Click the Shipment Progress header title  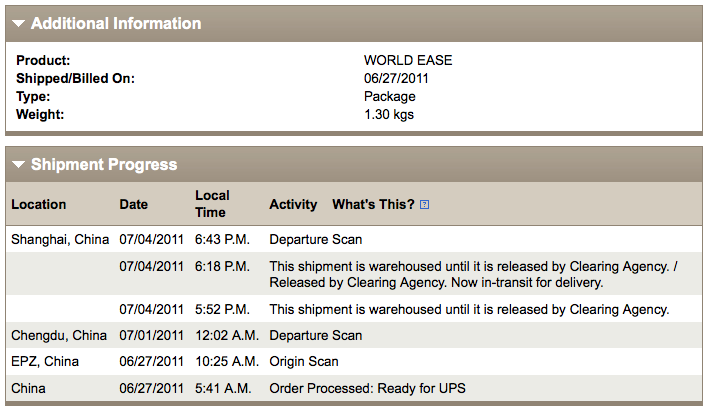coord(104,165)
